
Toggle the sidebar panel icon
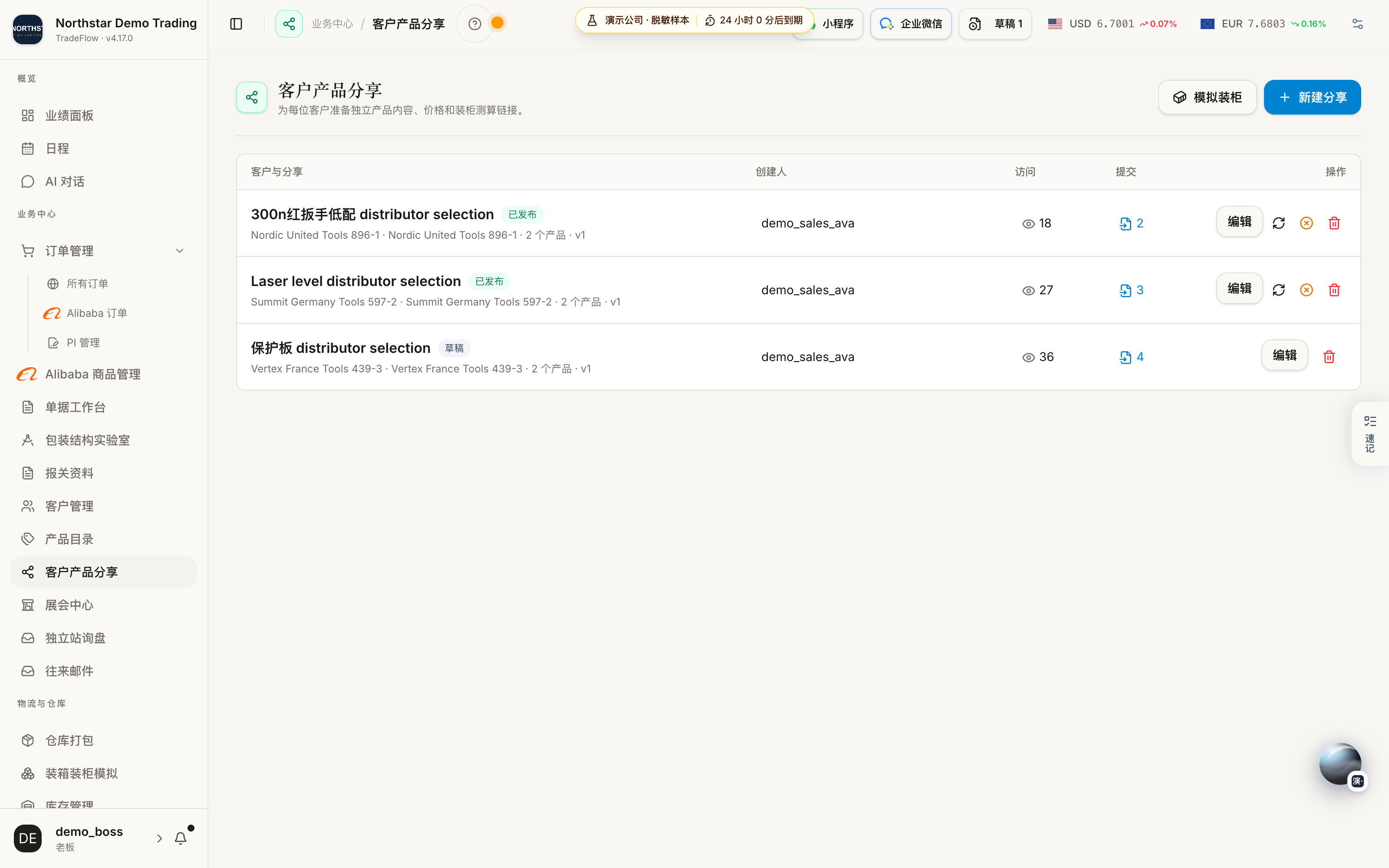coord(236,23)
